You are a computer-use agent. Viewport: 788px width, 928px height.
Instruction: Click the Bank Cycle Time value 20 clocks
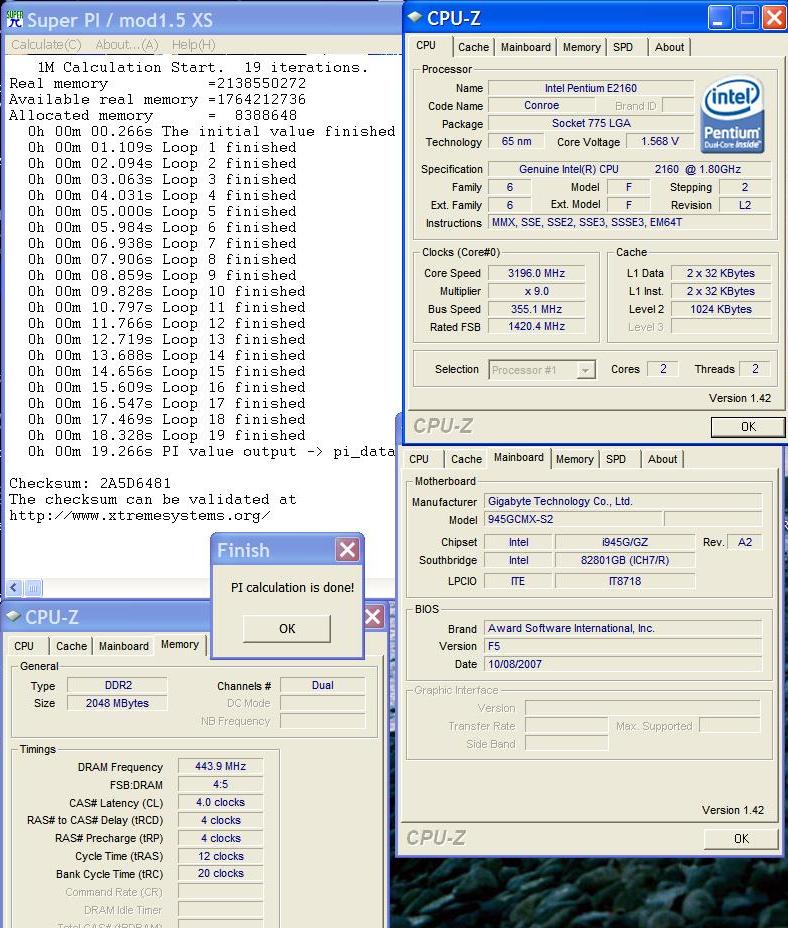220,874
